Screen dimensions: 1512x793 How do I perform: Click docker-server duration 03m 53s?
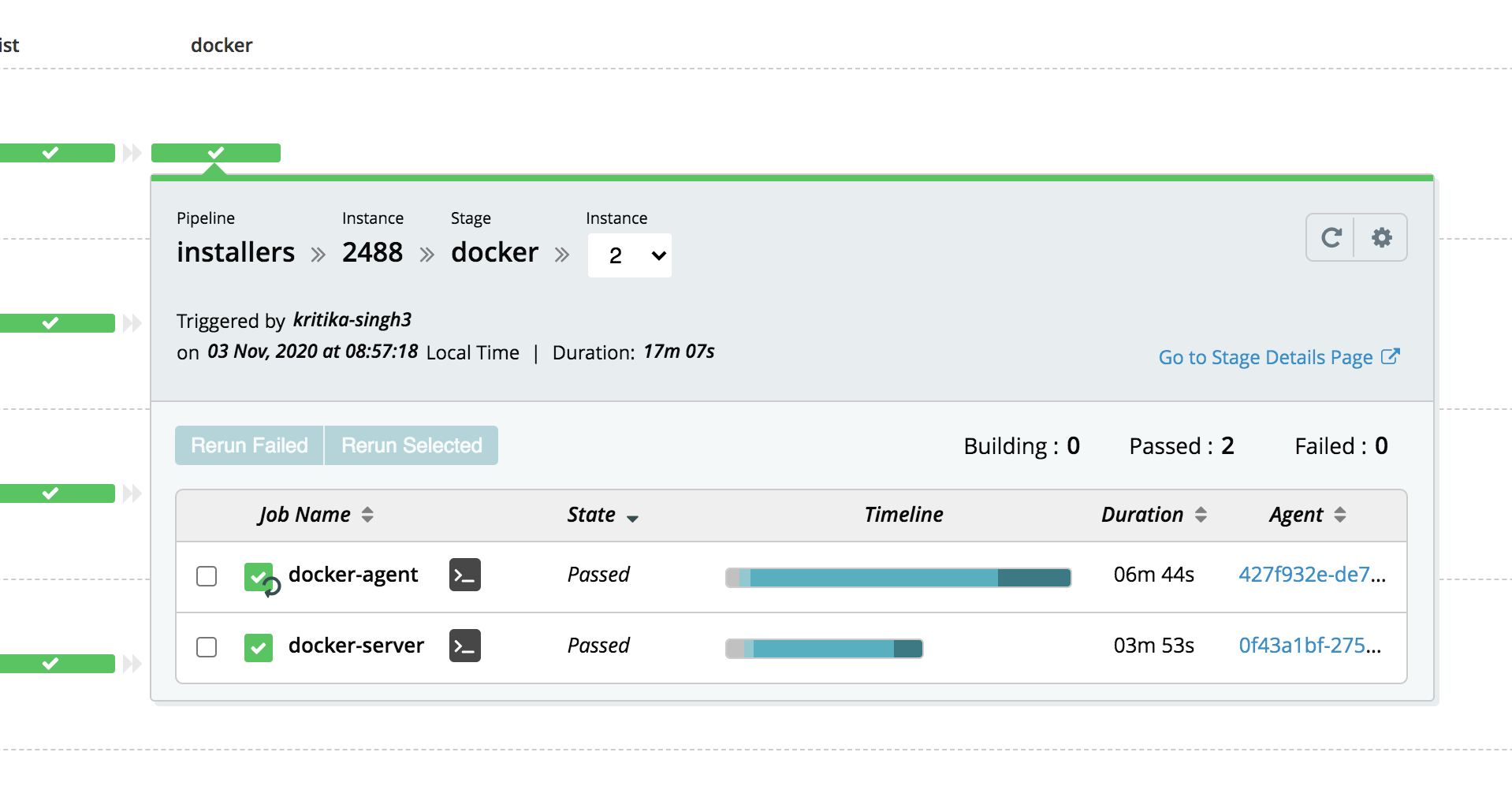pos(1153,646)
